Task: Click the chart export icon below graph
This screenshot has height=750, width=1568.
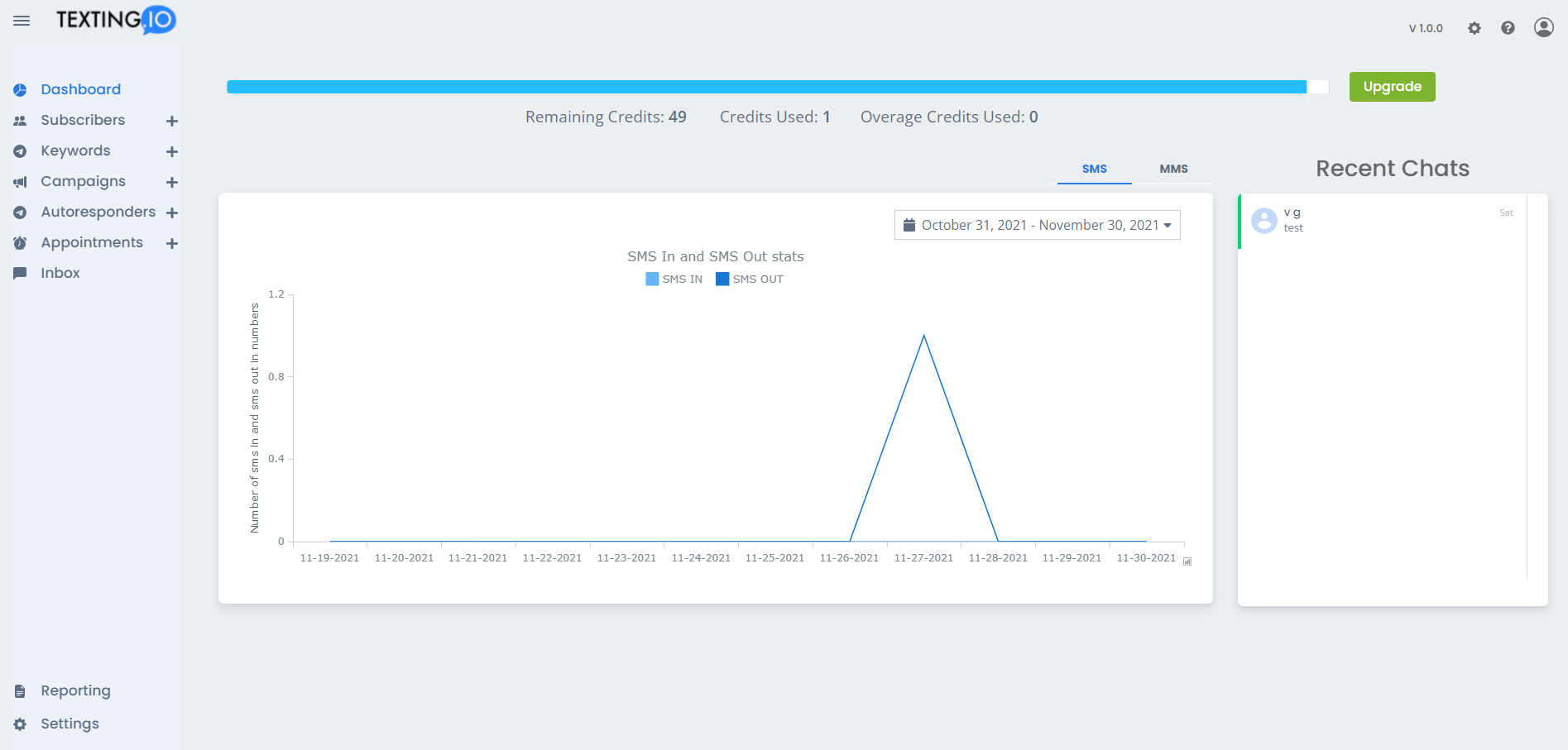Action: [x=1187, y=561]
